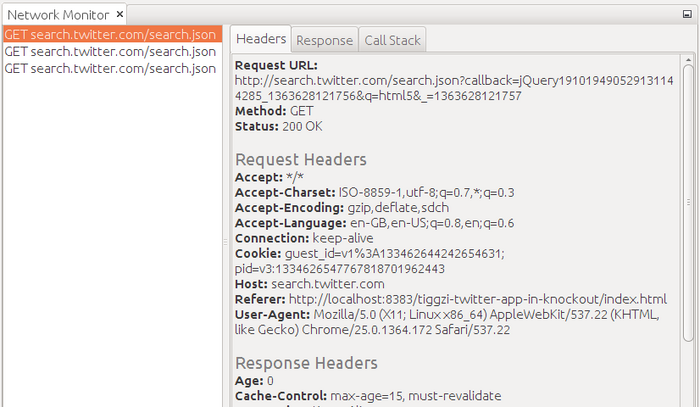Image resolution: width=700 pixels, height=407 pixels.
Task: Open the Response tab
Action: point(325,40)
